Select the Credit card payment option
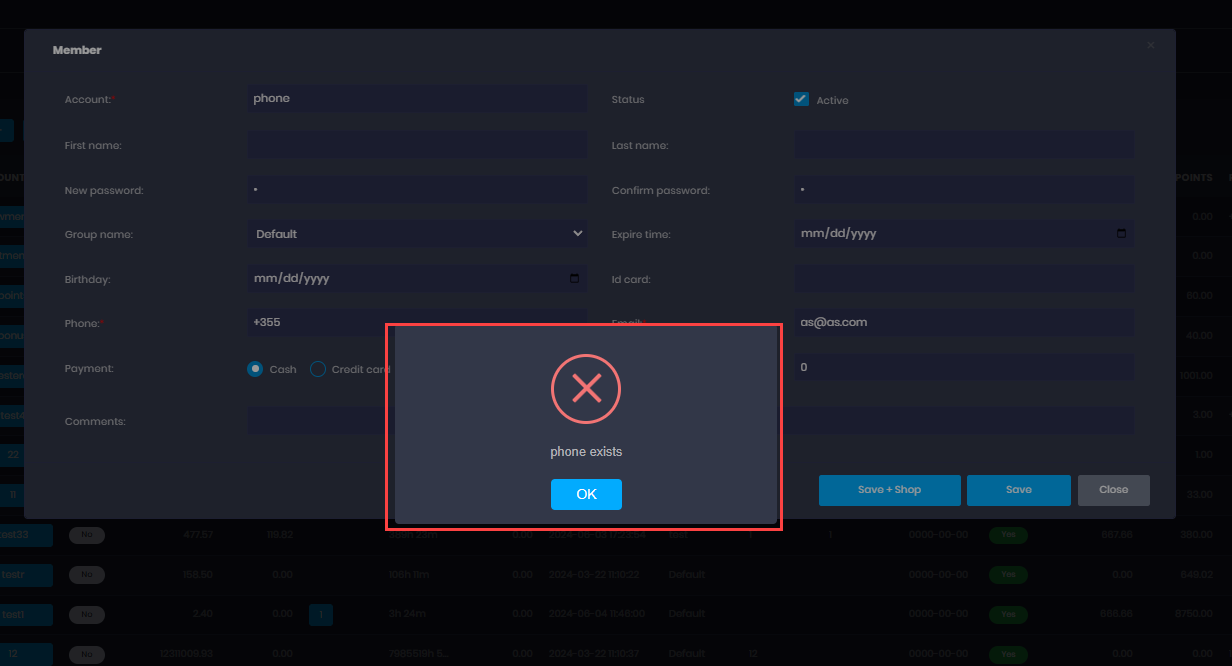 point(318,369)
